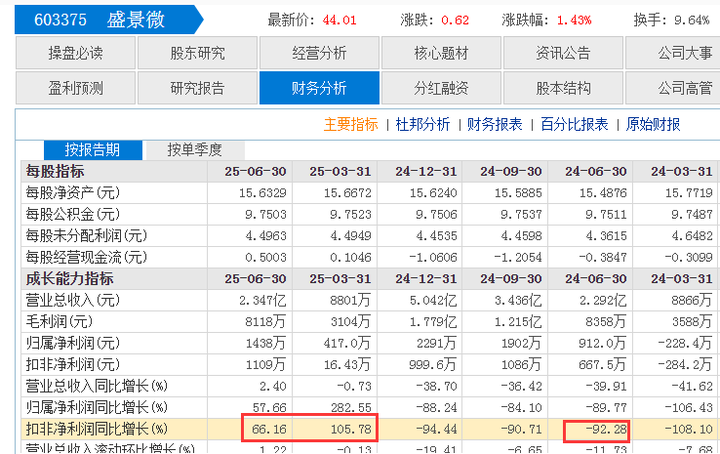The width and height of the screenshot is (720, 454).
Task: Click the value -92.28
Action: [x=606, y=429]
